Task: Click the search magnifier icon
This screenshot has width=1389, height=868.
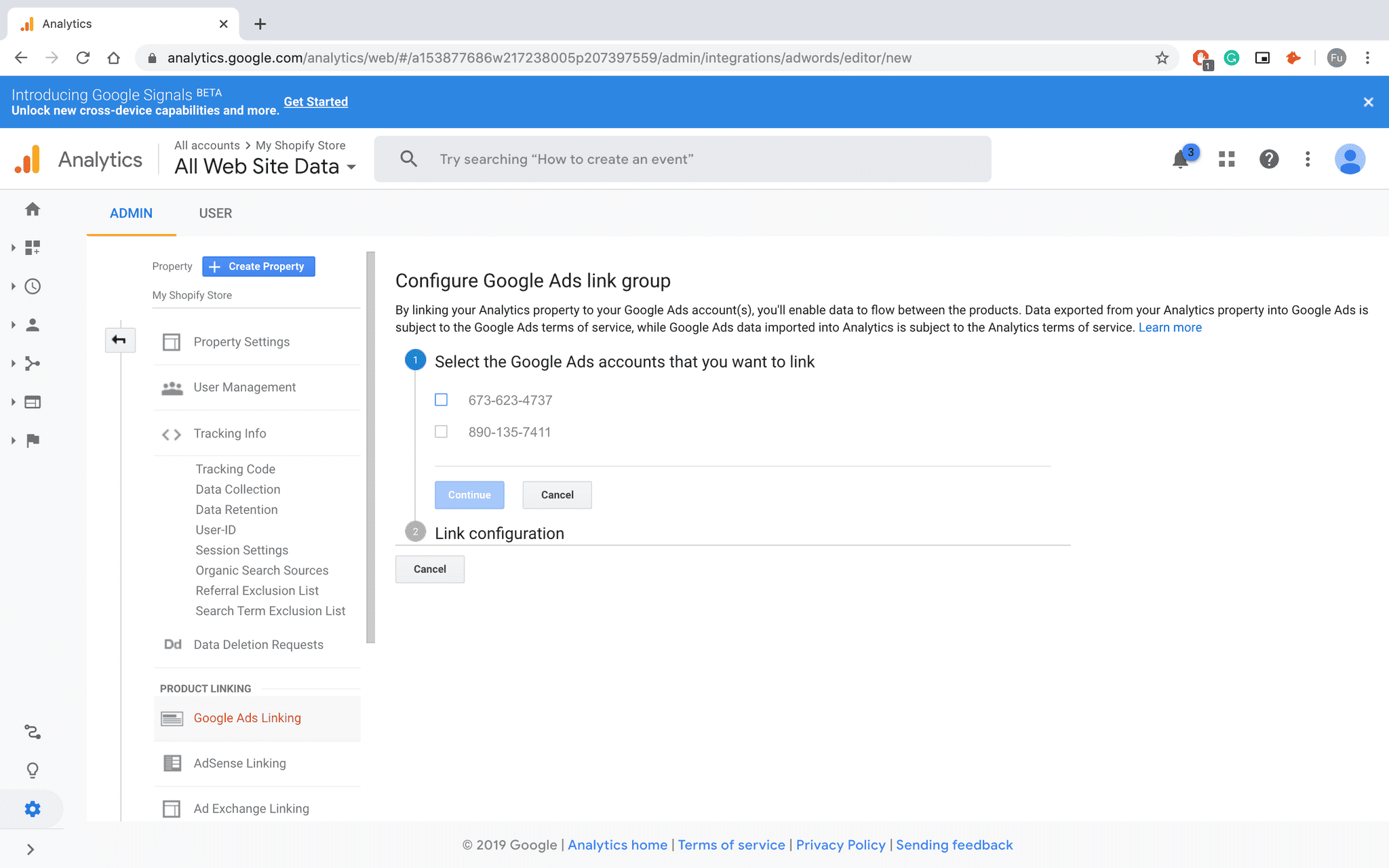Action: click(x=408, y=159)
